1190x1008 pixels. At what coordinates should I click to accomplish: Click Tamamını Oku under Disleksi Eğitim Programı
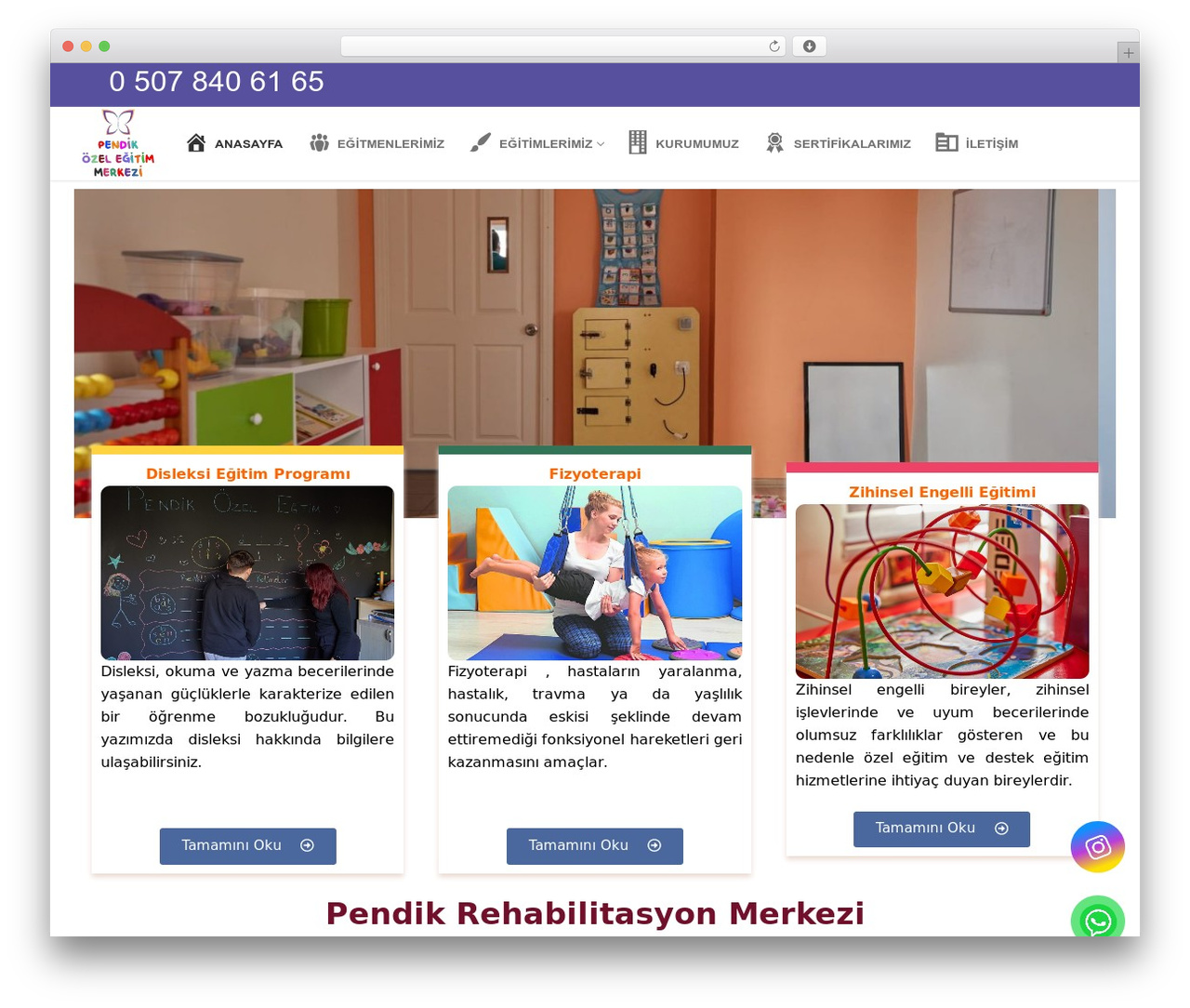[248, 846]
